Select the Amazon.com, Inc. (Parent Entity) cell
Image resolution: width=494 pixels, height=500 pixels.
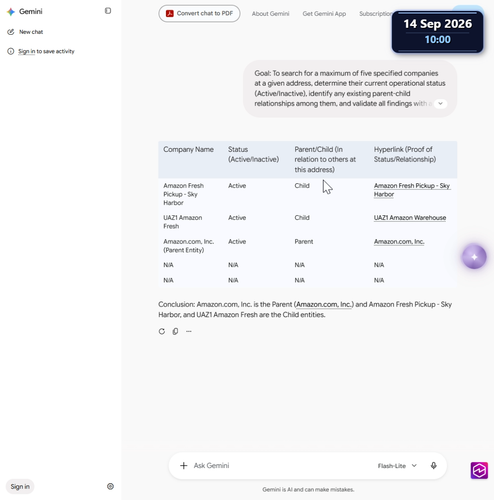coord(188,246)
